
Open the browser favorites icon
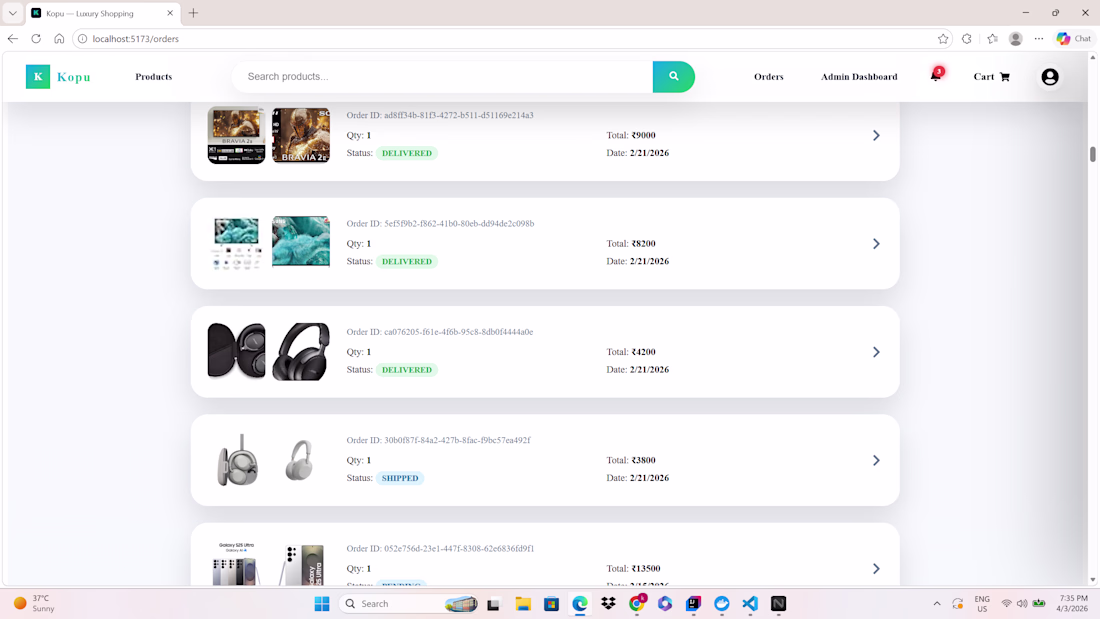point(992,39)
